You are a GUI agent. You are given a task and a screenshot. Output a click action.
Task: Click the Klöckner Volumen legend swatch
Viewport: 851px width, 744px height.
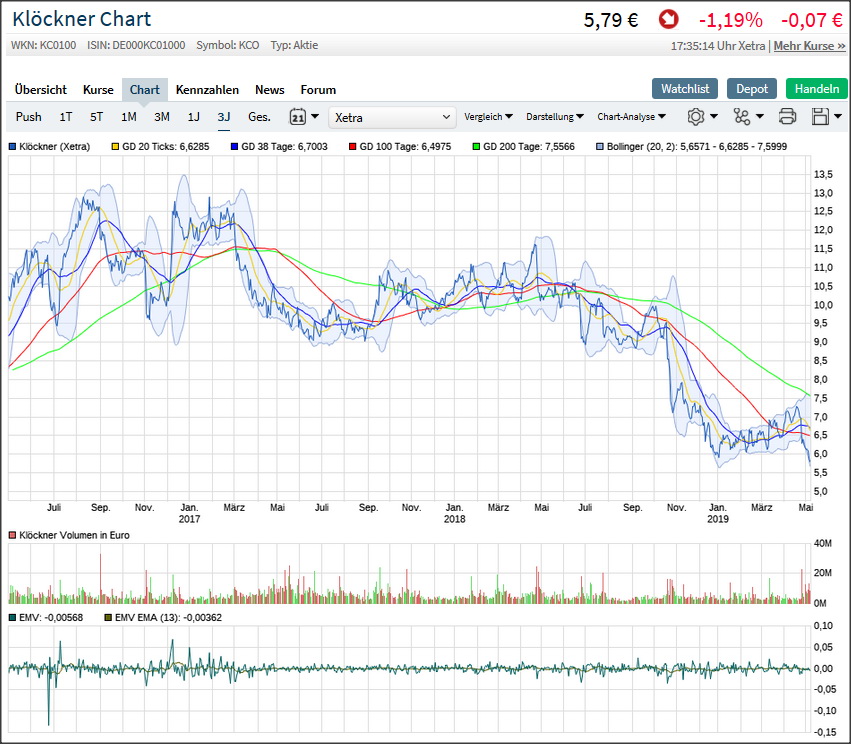tap(12, 536)
